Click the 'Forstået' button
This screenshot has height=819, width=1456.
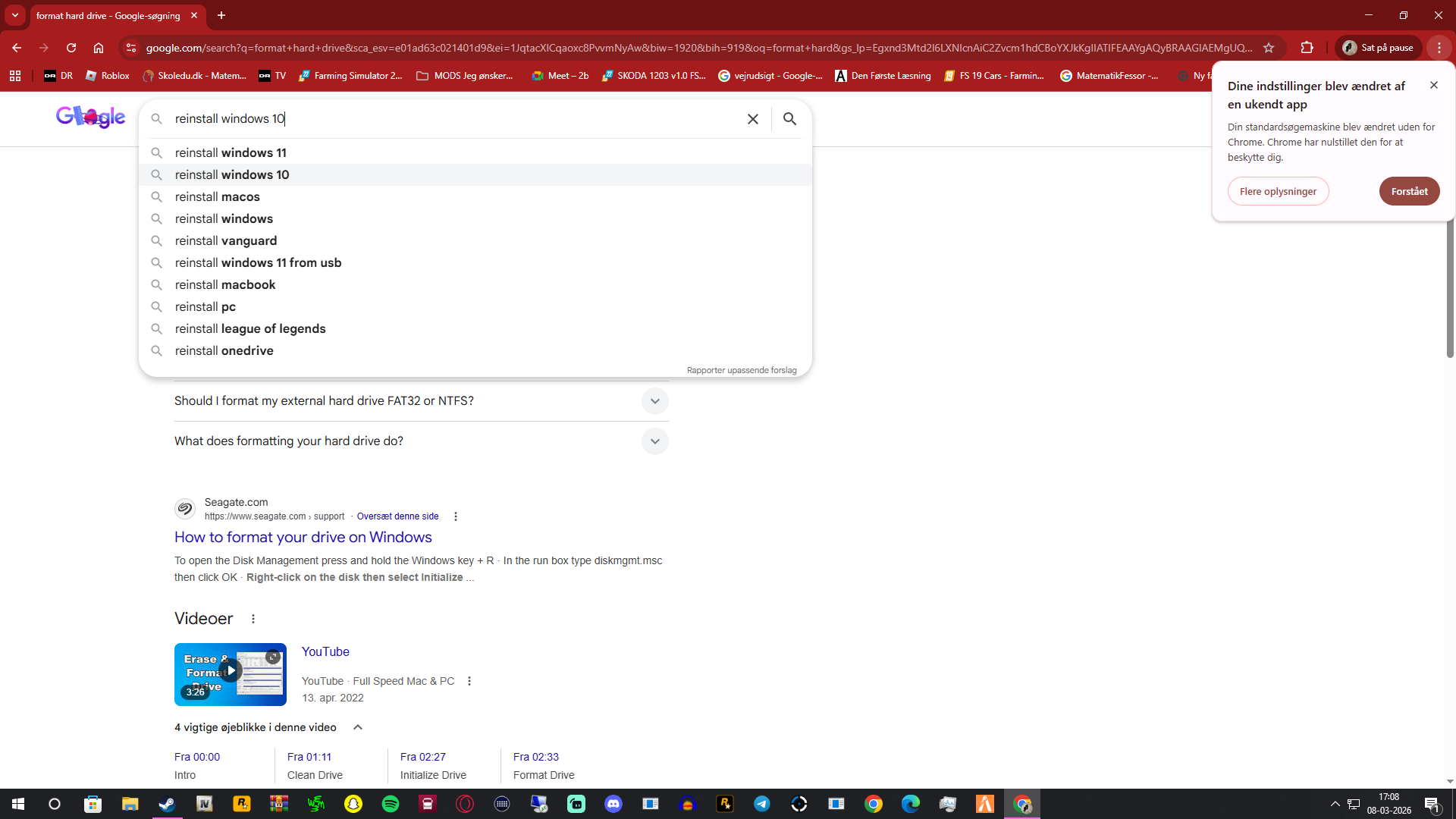coord(1409,191)
